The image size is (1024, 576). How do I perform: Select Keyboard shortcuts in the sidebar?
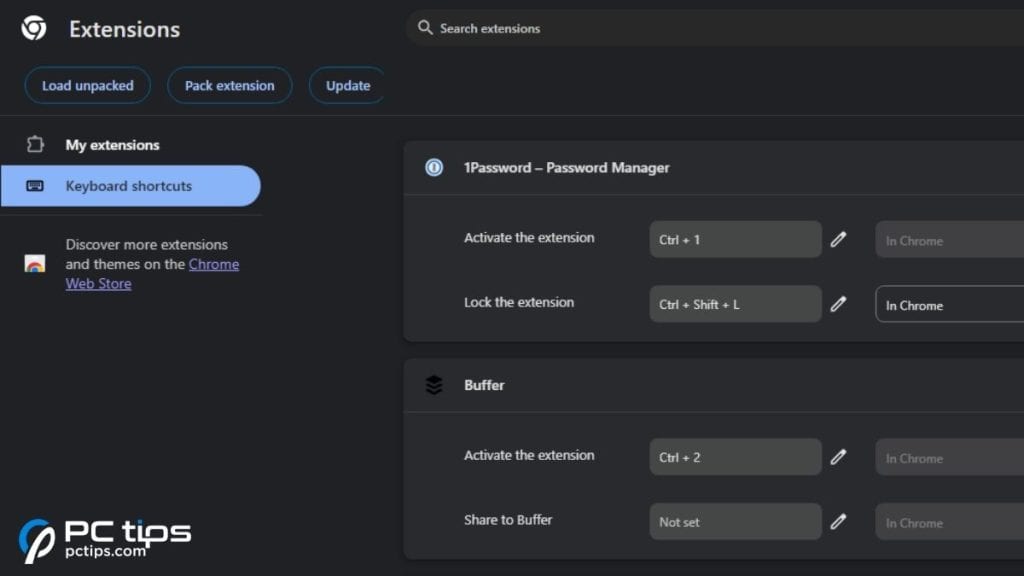(128, 186)
